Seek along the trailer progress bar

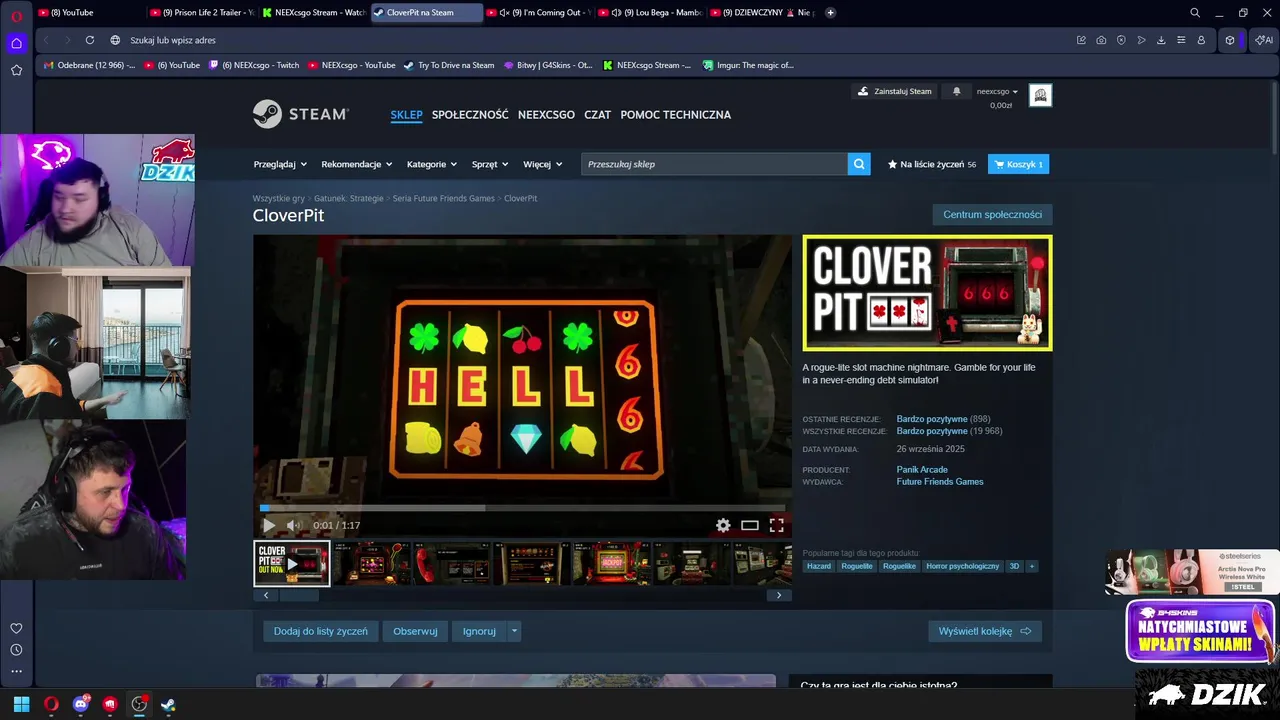click(522, 508)
